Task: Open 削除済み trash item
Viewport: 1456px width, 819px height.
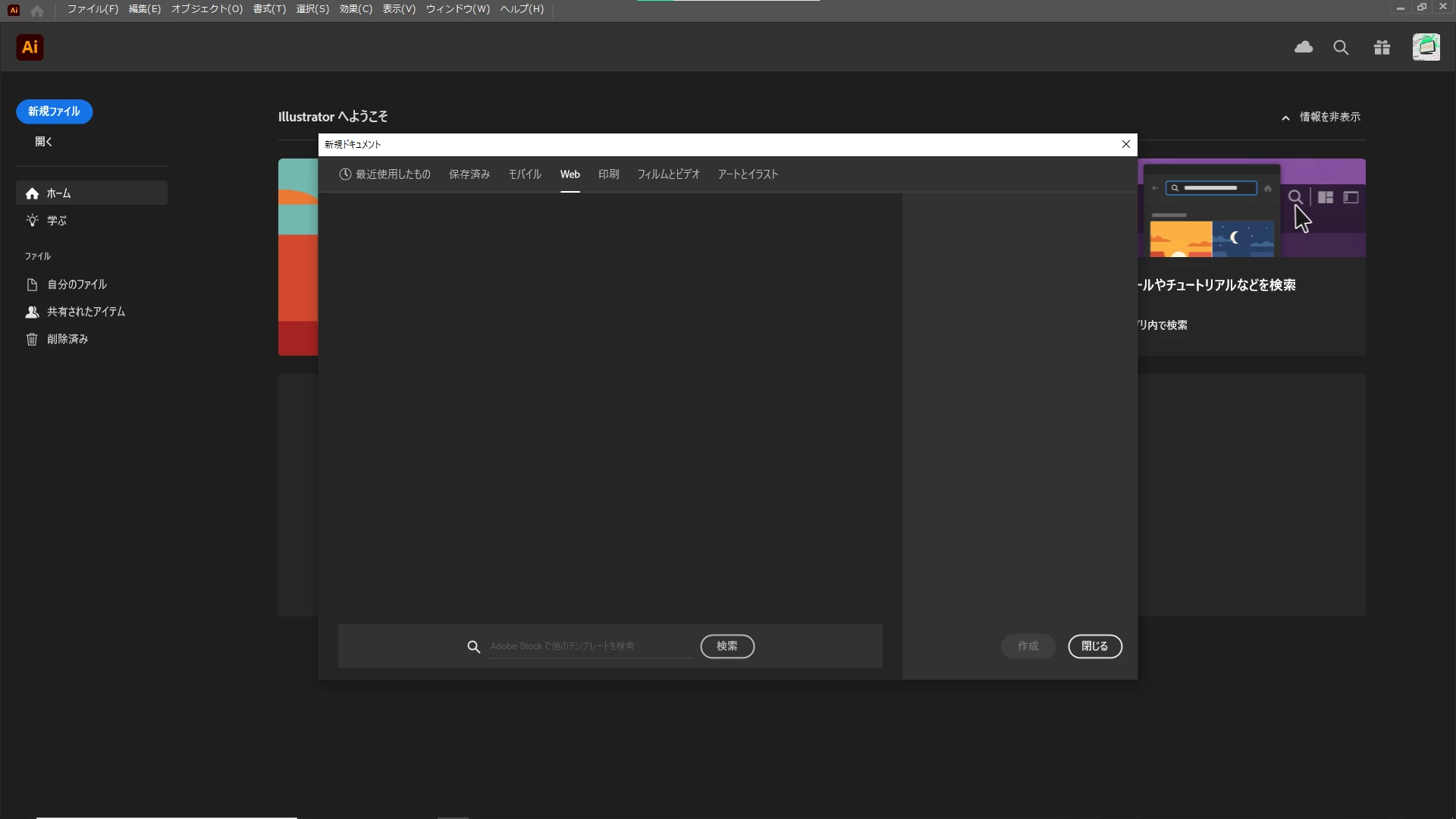Action: 67,339
